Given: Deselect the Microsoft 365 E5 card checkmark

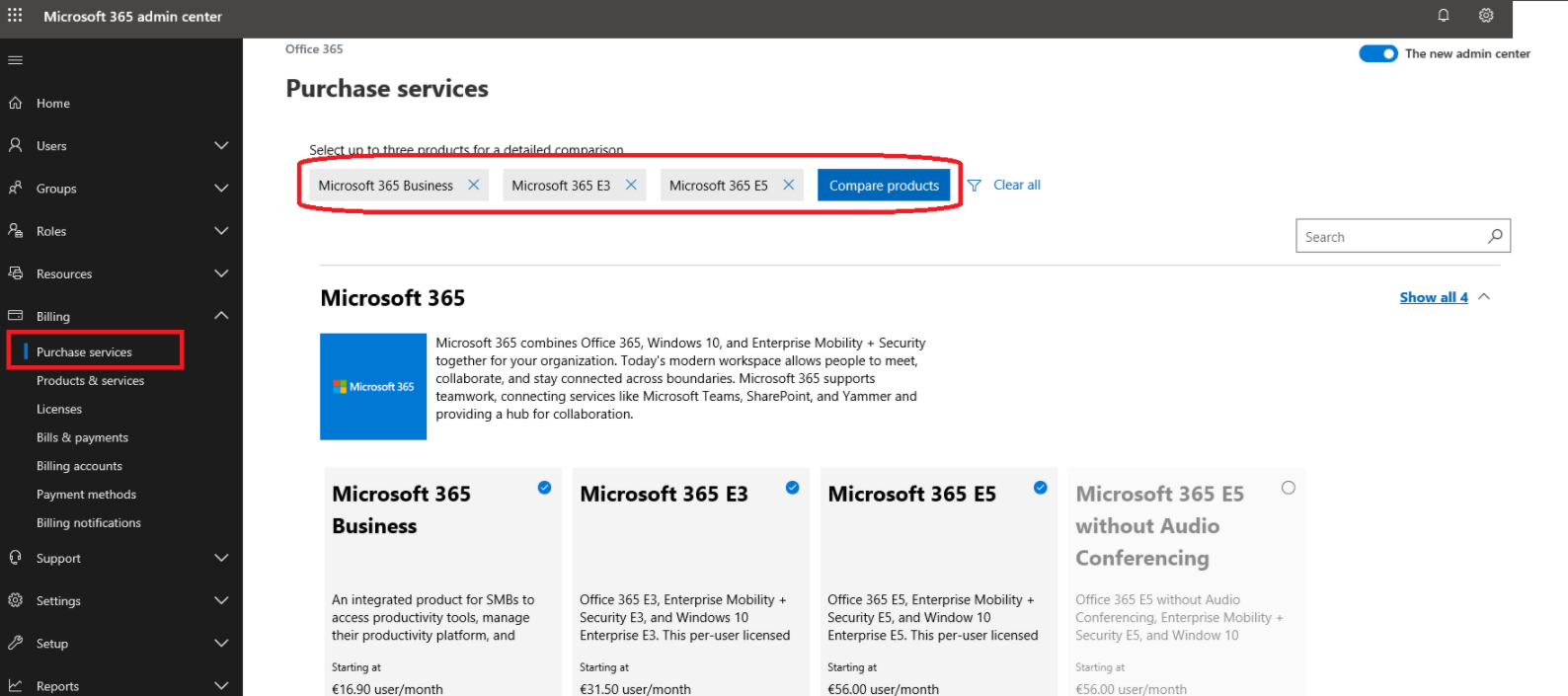Looking at the screenshot, I should click(x=1040, y=488).
